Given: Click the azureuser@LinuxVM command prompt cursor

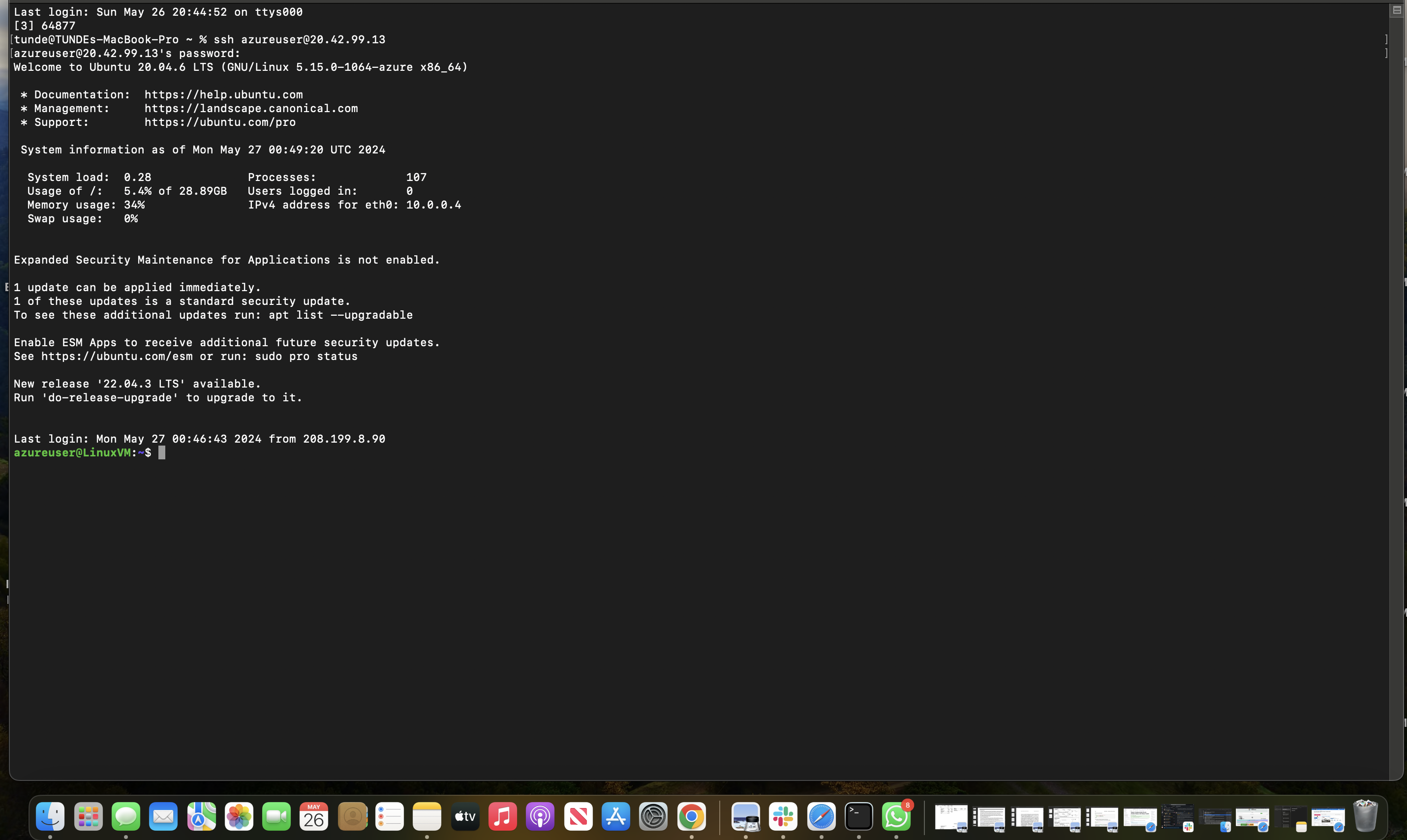Looking at the screenshot, I should (162, 452).
